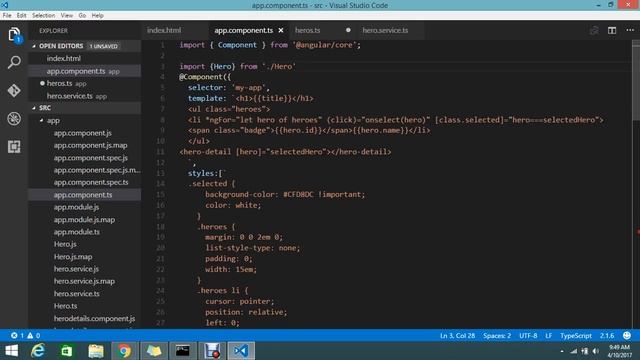Click Ln 3, Col 28 in status bar

(x=457, y=336)
